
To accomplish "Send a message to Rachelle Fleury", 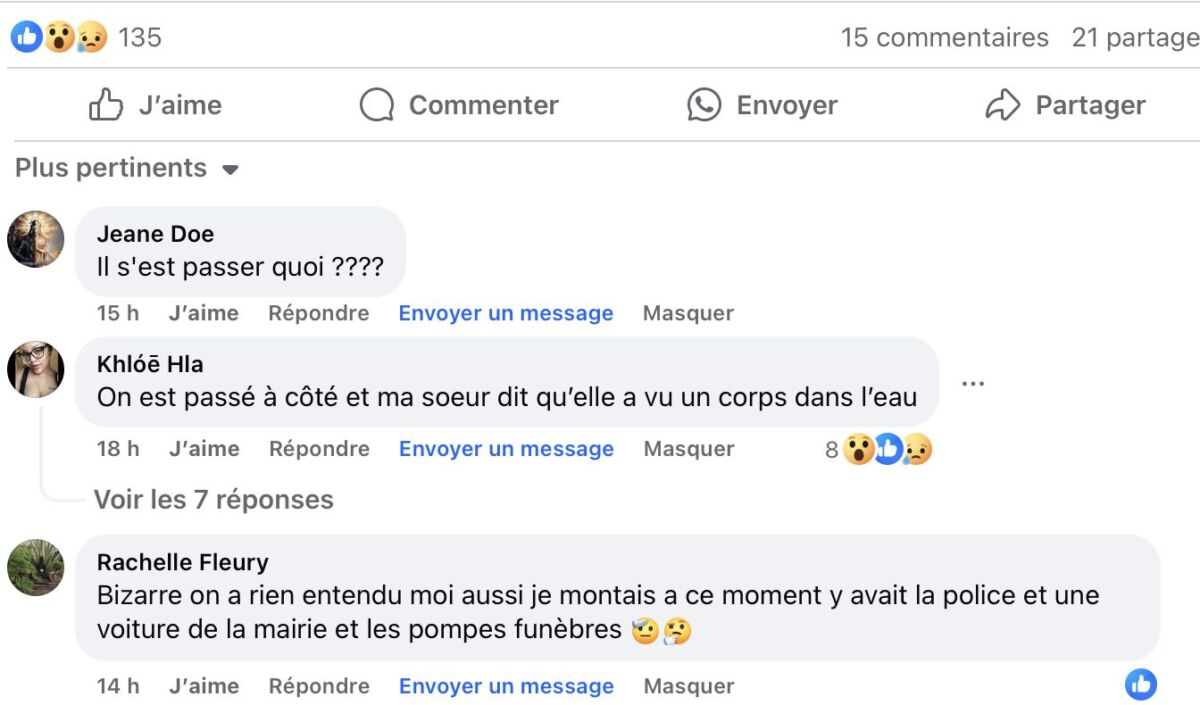I will click(x=506, y=686).
